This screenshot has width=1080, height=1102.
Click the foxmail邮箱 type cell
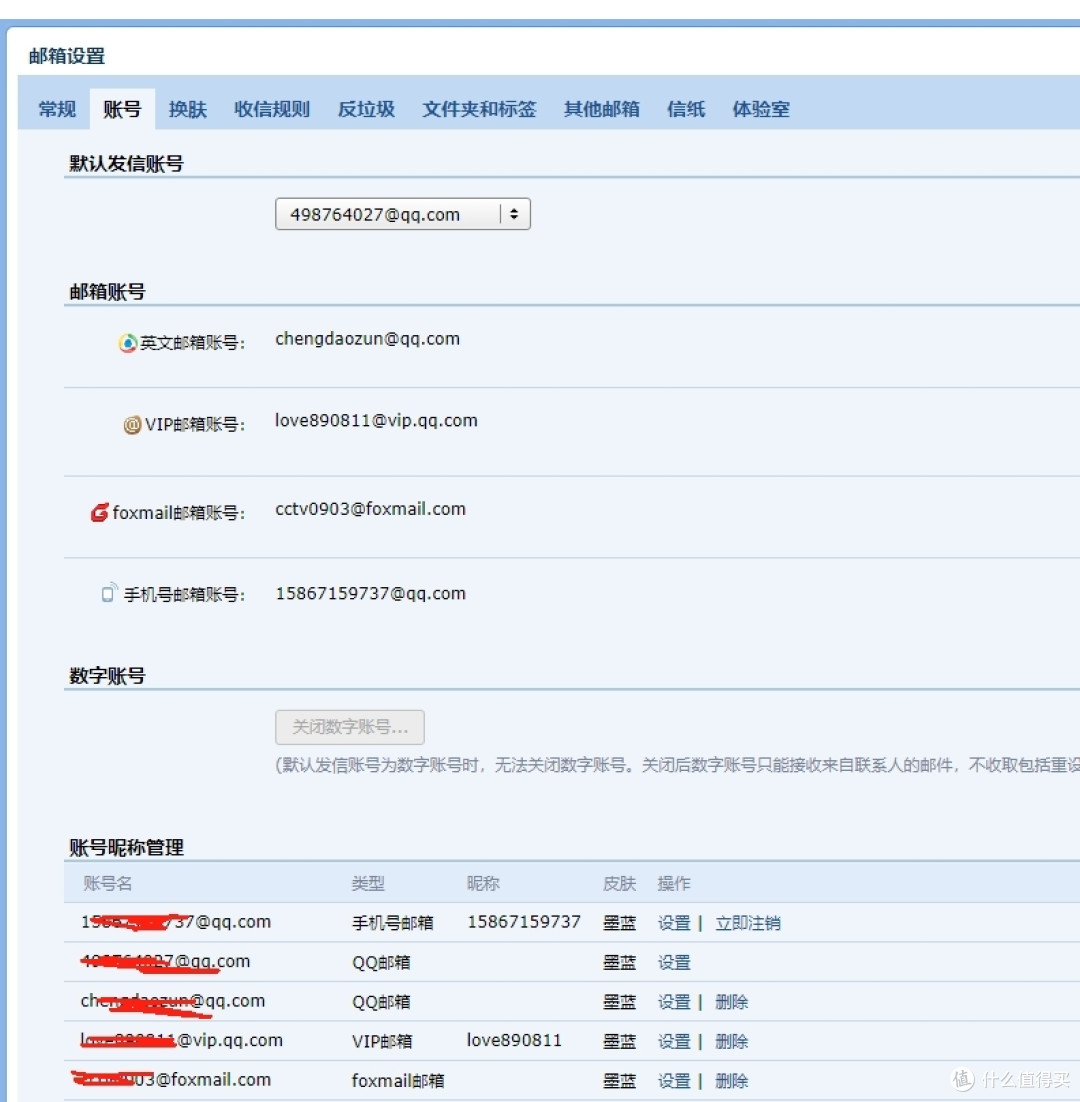tap(398, 1080)
